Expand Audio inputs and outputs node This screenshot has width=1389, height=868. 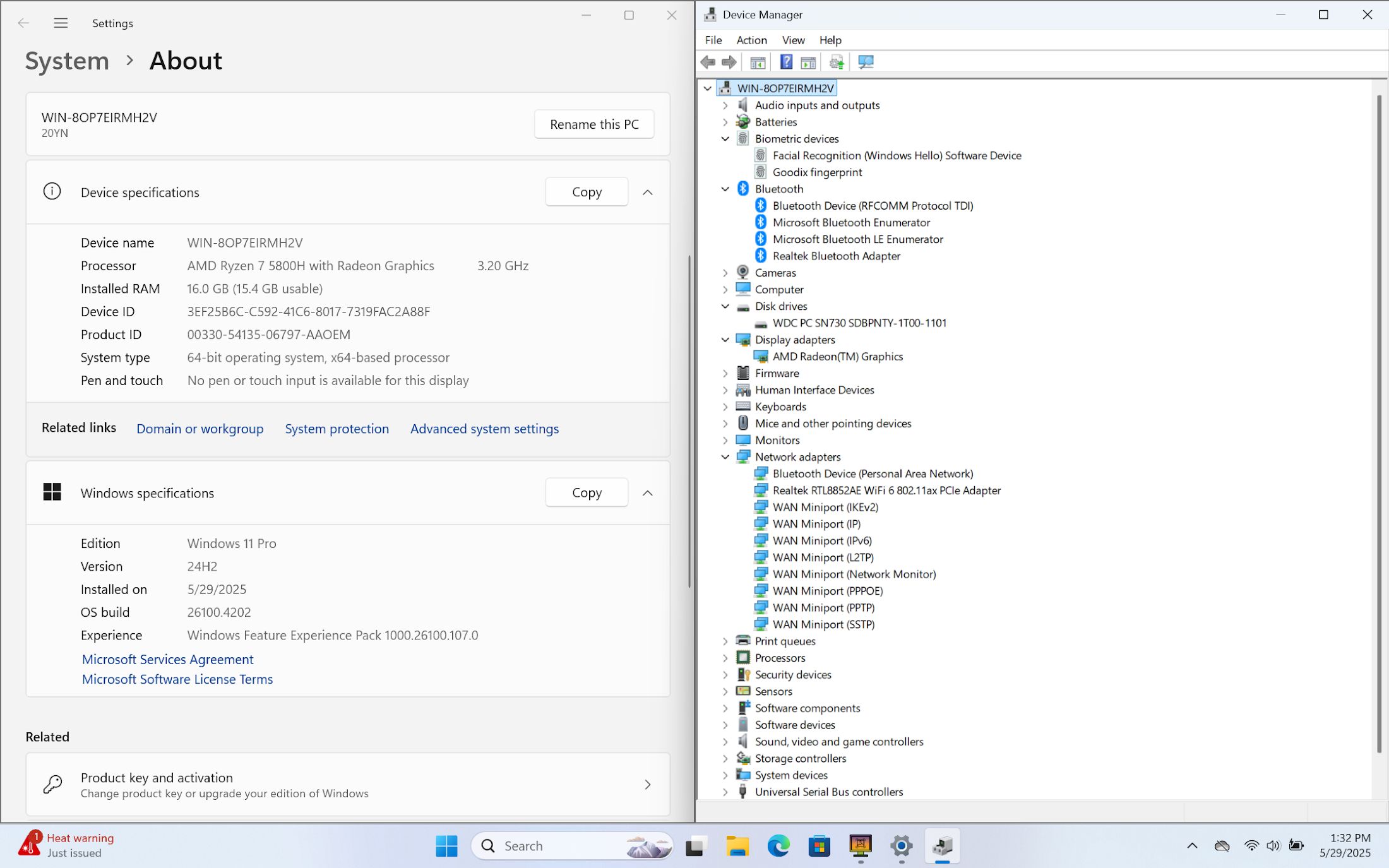[725, 105]
